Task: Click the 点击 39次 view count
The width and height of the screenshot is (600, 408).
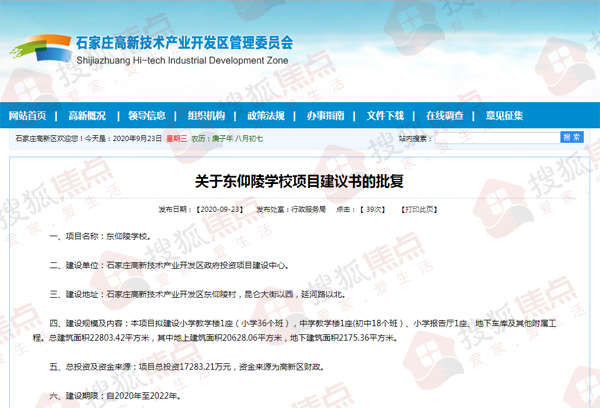Action: (x=360, y=209)
